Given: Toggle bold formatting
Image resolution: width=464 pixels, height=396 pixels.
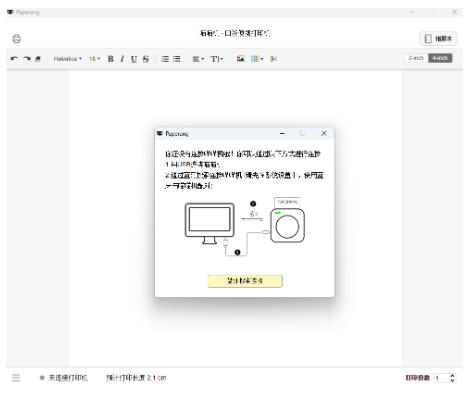Looking at the screenshot, I should [x=111, y=59].
